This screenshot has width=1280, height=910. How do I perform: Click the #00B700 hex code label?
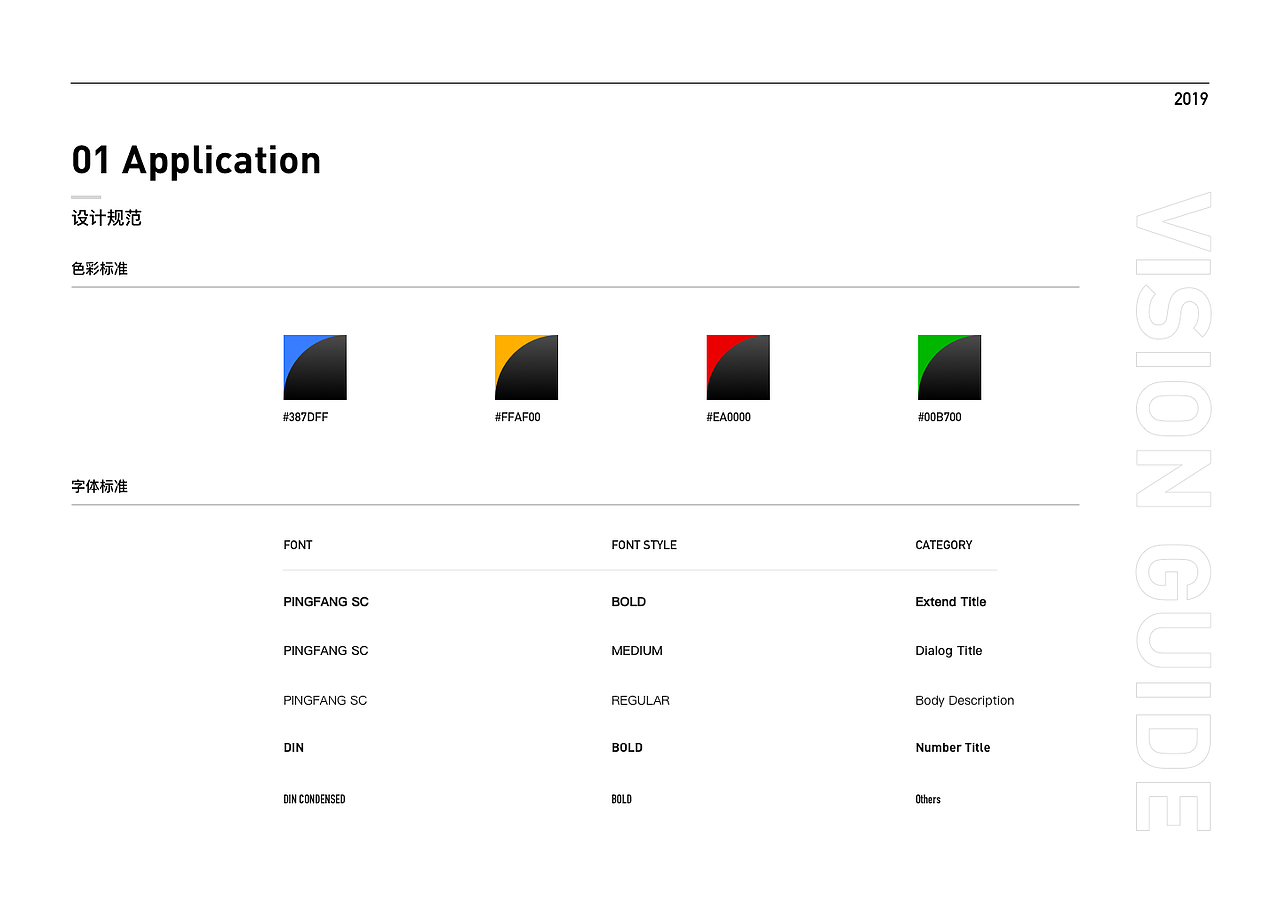[940, 417]
